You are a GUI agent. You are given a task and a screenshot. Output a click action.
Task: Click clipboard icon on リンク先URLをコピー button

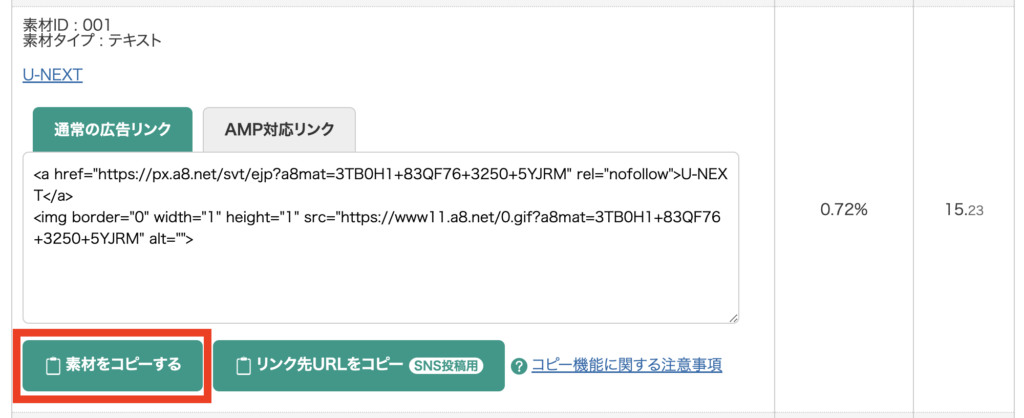click(x=243, y=366)
